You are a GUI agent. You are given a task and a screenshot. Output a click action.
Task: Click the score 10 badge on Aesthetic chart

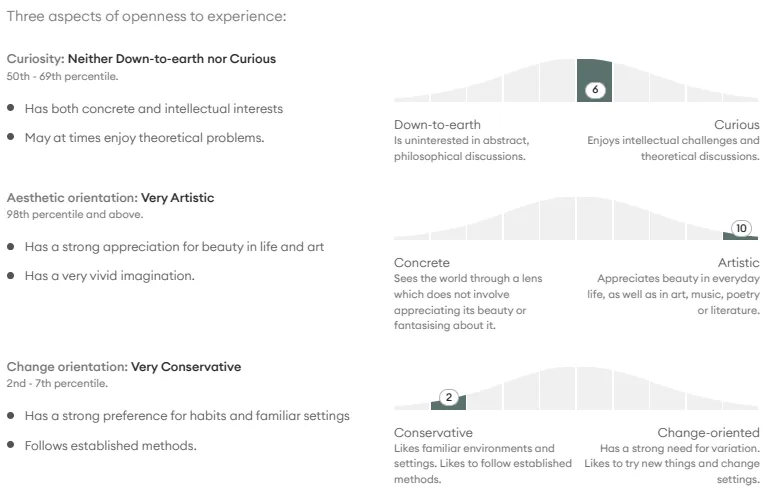(741, 228)
